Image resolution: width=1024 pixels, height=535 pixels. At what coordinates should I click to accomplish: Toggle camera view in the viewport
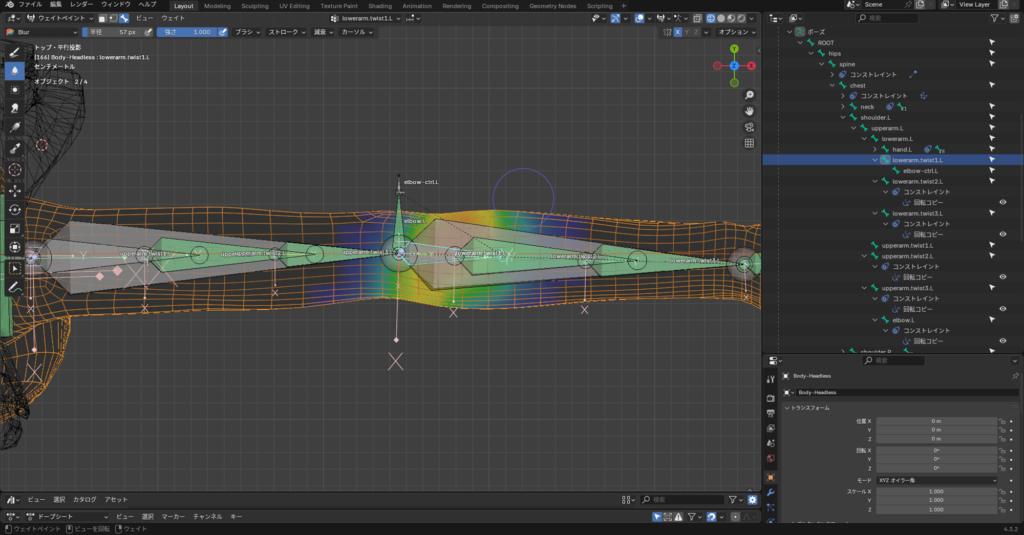pyautogui.click(x=749, y=127)
